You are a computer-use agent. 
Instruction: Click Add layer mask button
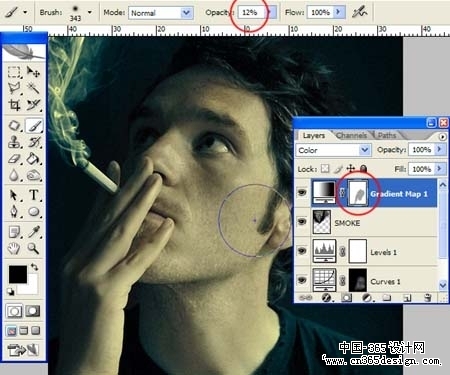346,297
